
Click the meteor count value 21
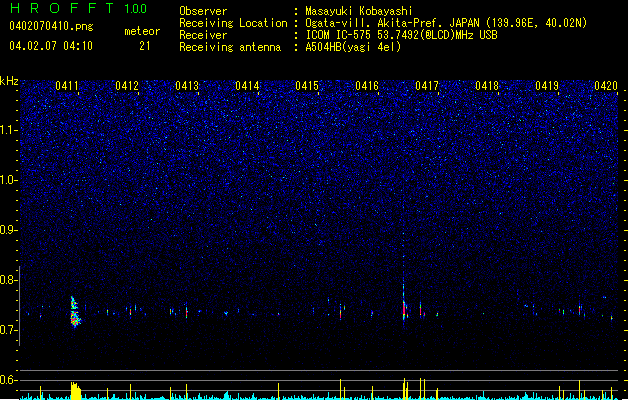[145, 46]
